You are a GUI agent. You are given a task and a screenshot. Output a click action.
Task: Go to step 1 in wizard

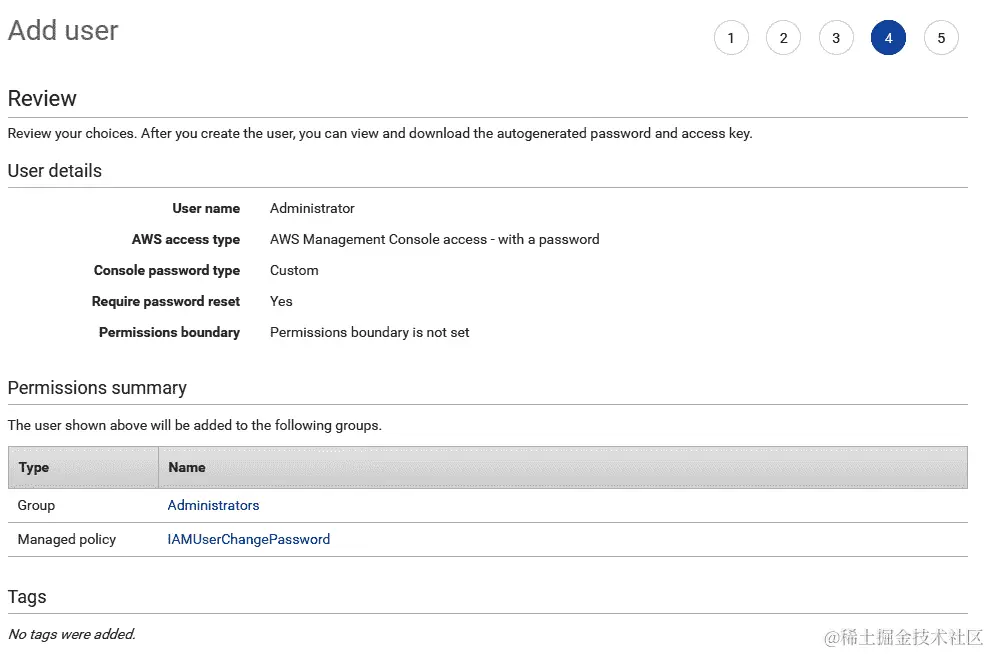coord(731,38)
